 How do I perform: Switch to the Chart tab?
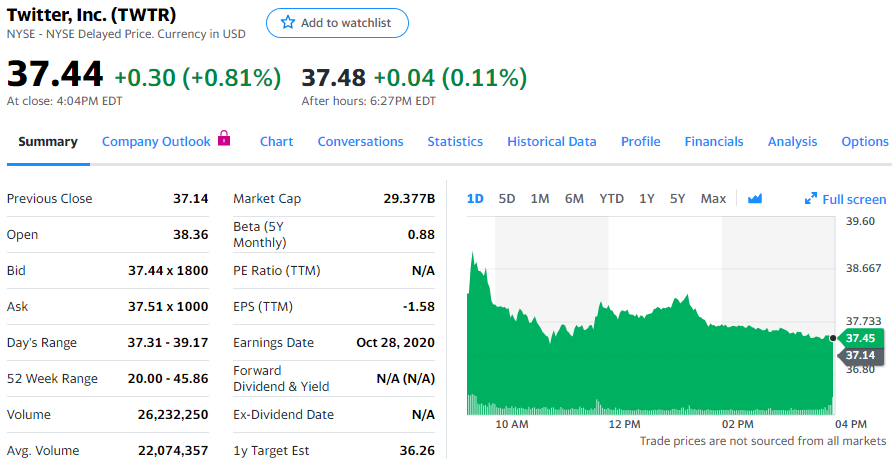point(276,142)
